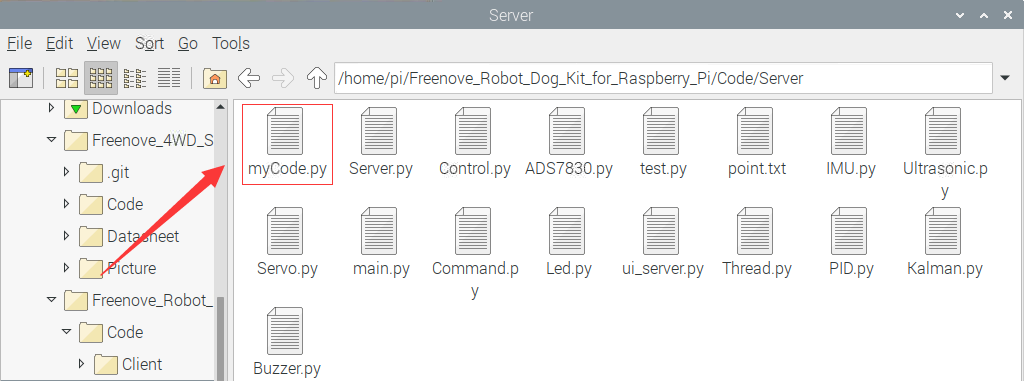Open the Go menu

coord(188,44)
